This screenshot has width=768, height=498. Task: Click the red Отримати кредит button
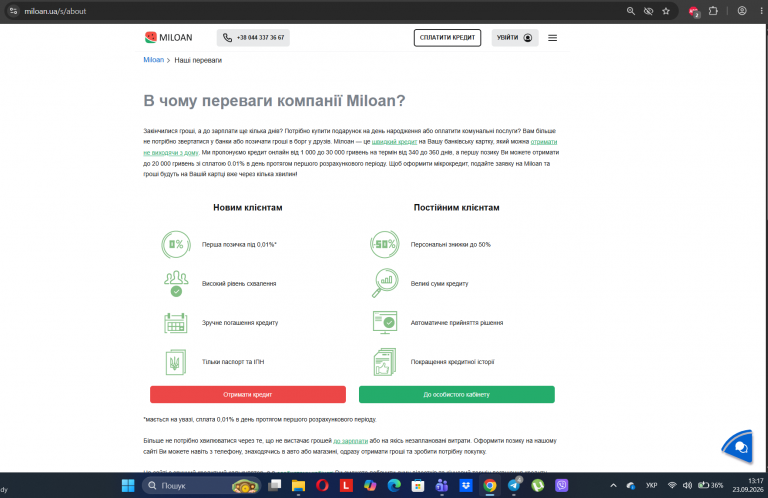point(248,395)
